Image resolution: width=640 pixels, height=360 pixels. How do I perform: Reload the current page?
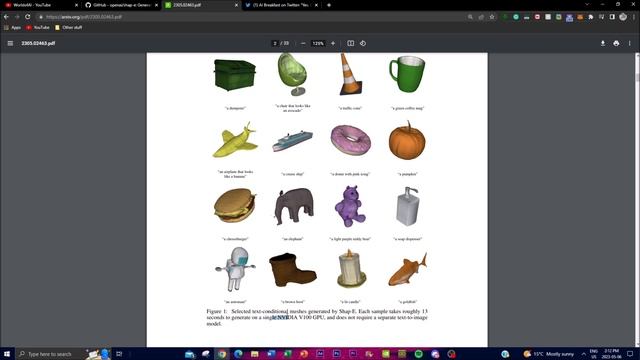point(28,17)
